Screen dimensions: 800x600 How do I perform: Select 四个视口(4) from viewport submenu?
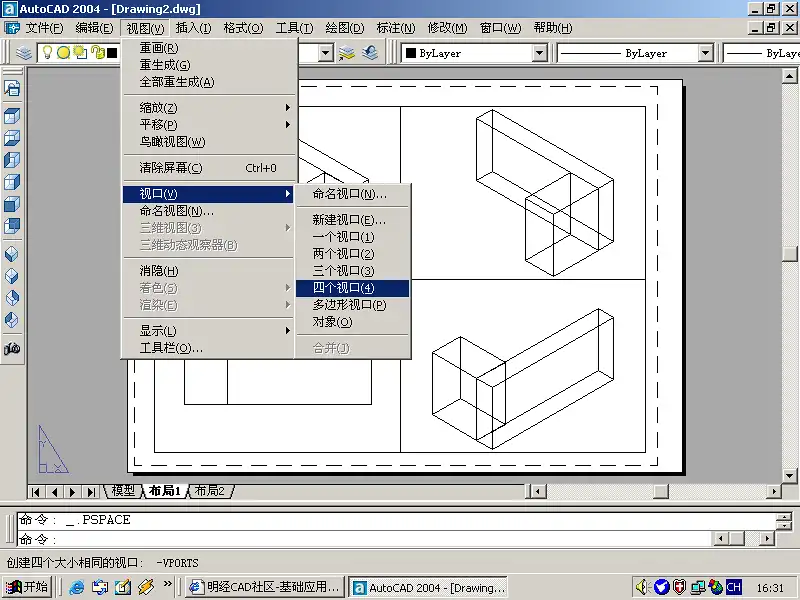pos(344,288)
